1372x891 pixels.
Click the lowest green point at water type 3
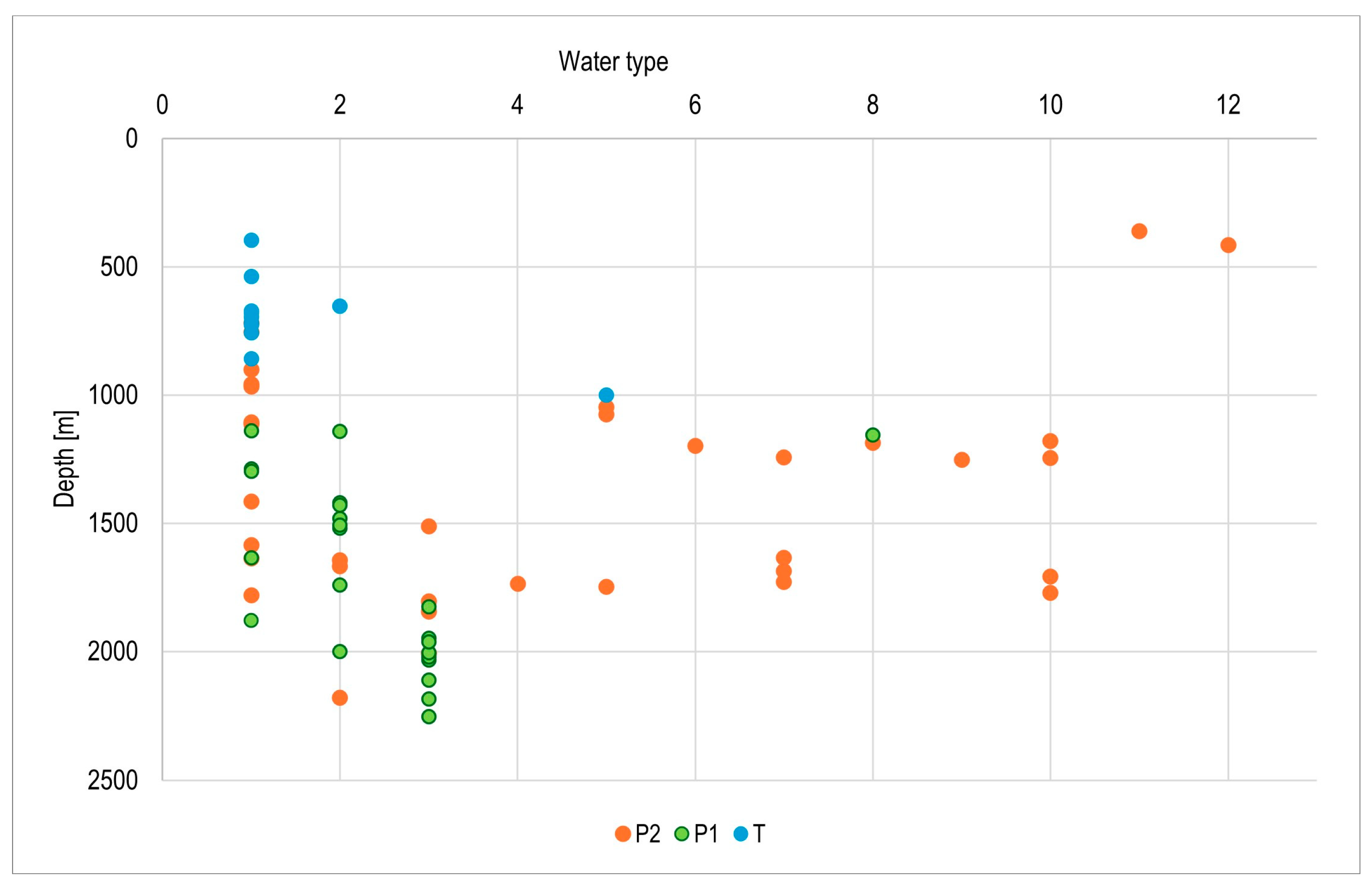point(428,717)
